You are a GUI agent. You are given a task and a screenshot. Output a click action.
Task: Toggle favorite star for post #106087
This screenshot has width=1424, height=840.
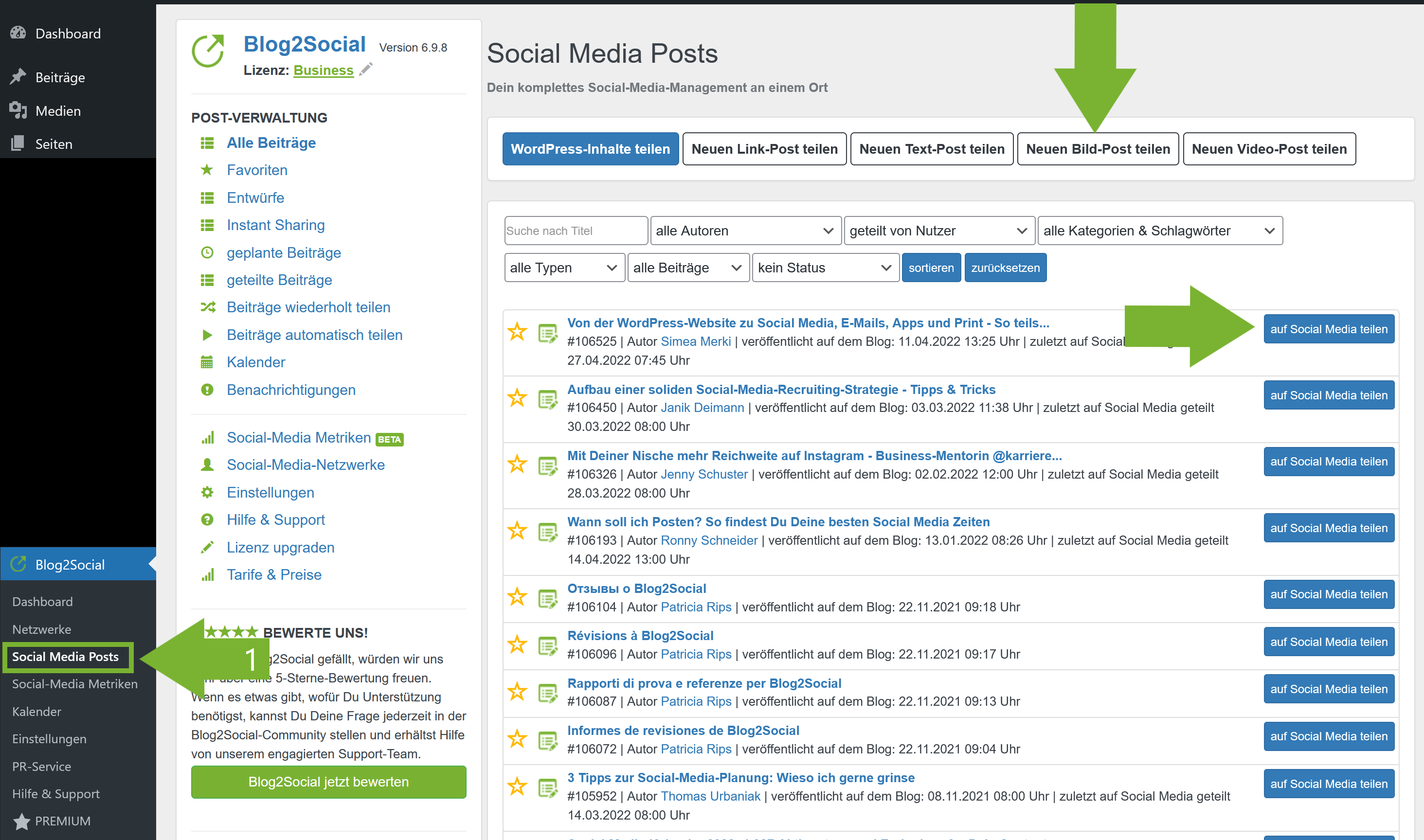tap(517, 691)
